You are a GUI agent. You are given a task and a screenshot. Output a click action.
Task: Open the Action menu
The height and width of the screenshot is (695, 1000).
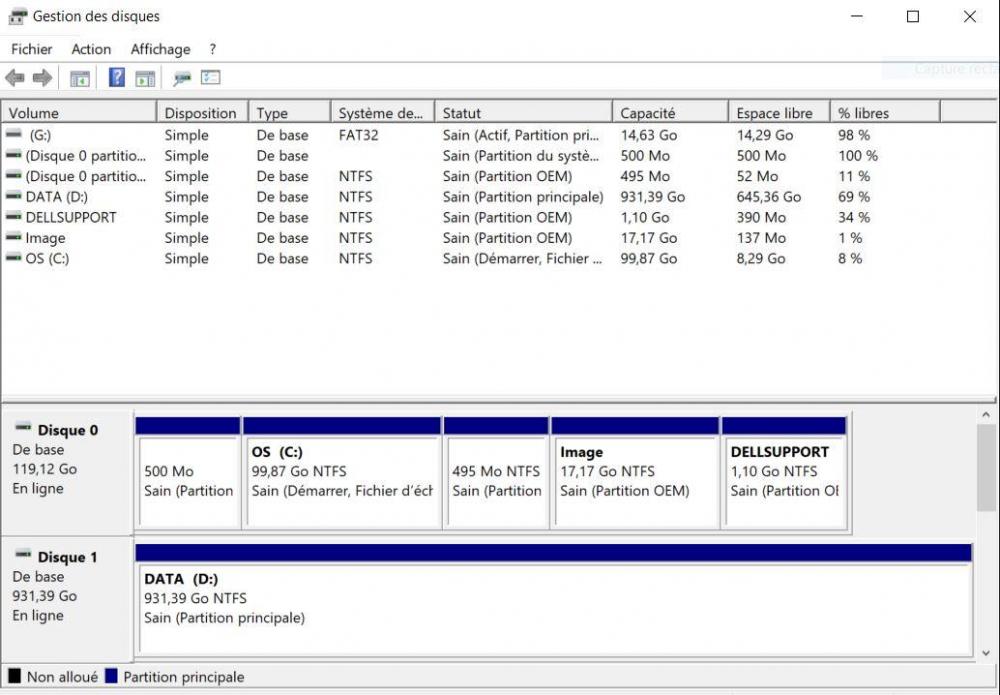point(91,49)
